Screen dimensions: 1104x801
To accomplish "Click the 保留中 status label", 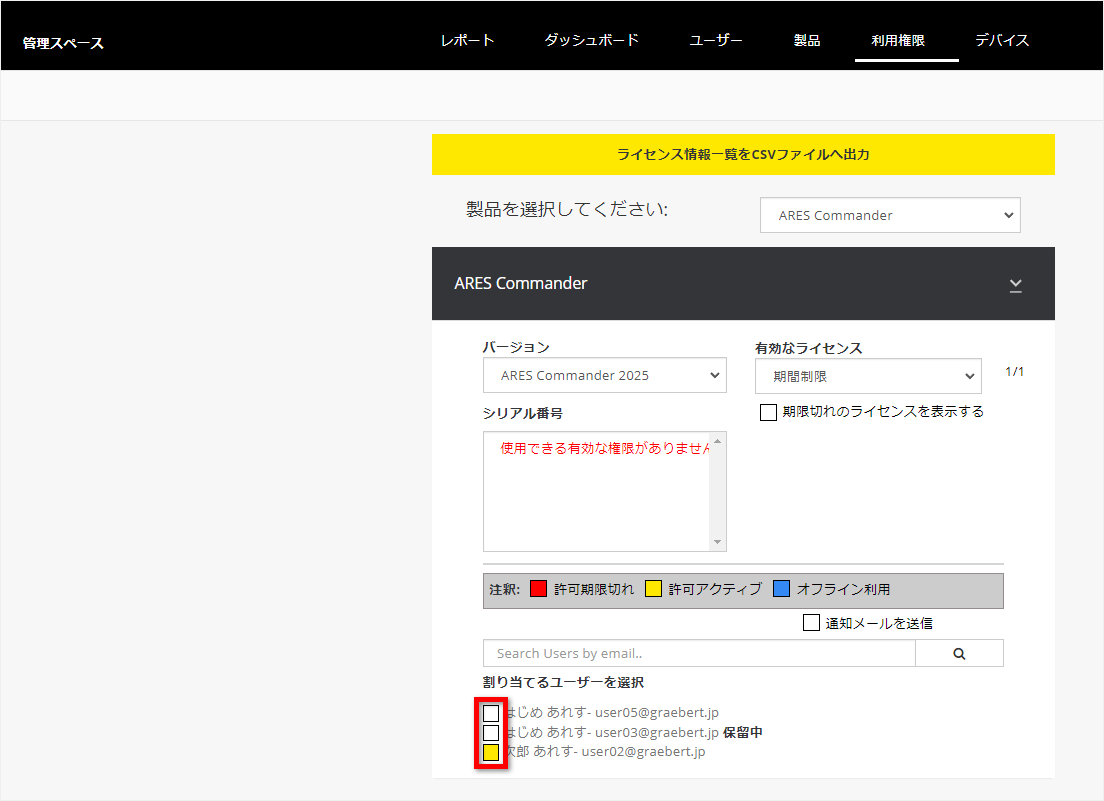I will click(743, 732).
